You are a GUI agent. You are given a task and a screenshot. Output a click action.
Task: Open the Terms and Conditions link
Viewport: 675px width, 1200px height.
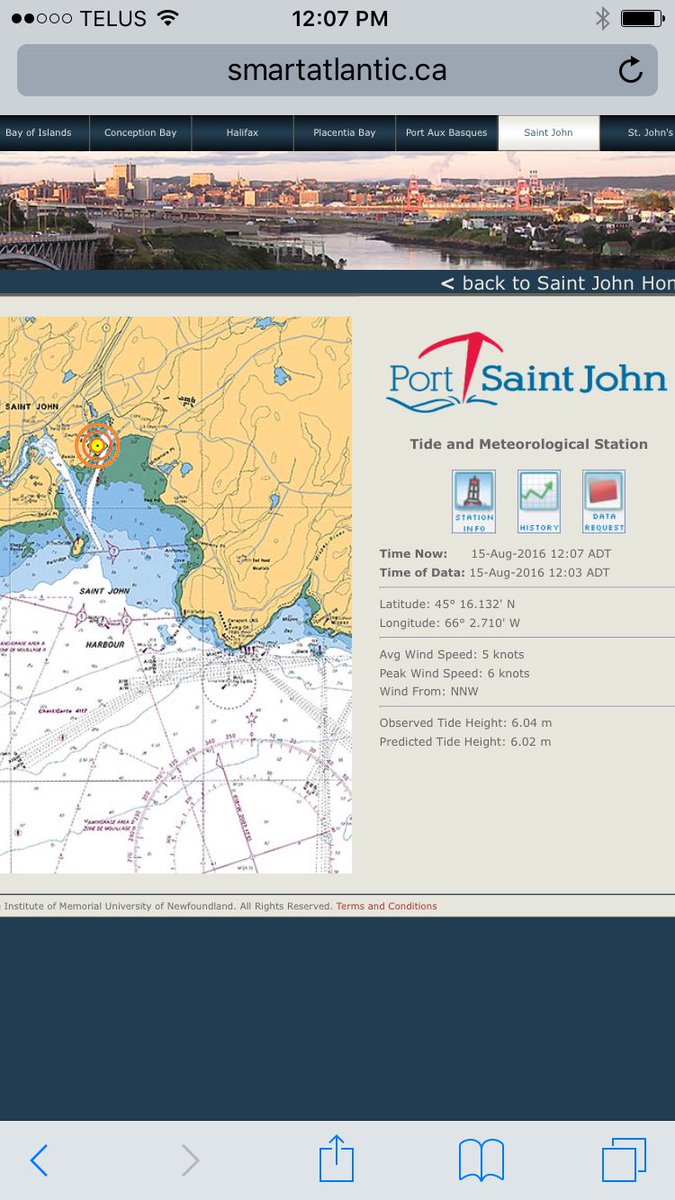point(386,906)
